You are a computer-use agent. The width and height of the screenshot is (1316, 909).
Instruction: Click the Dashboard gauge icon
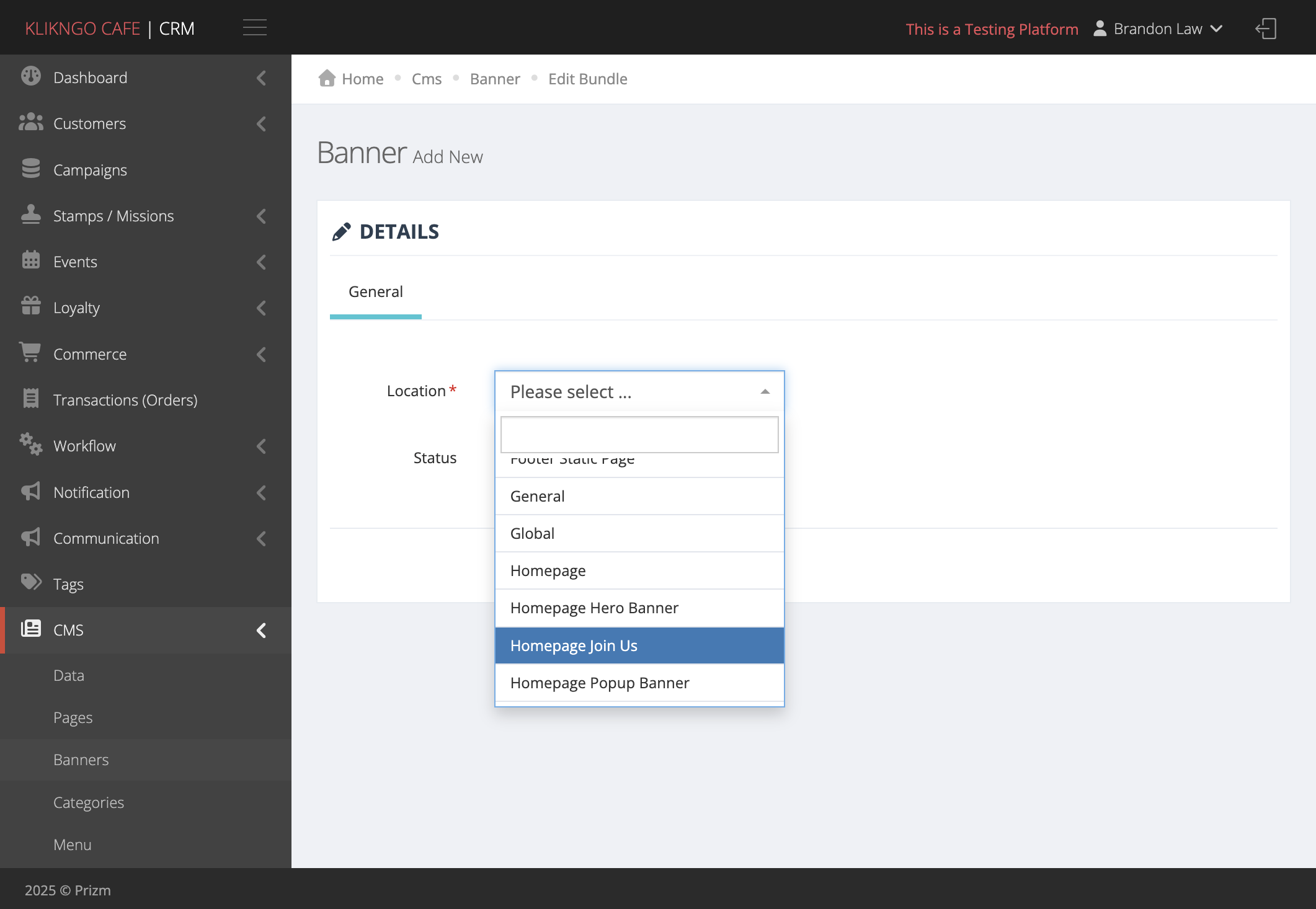point(31,76)
